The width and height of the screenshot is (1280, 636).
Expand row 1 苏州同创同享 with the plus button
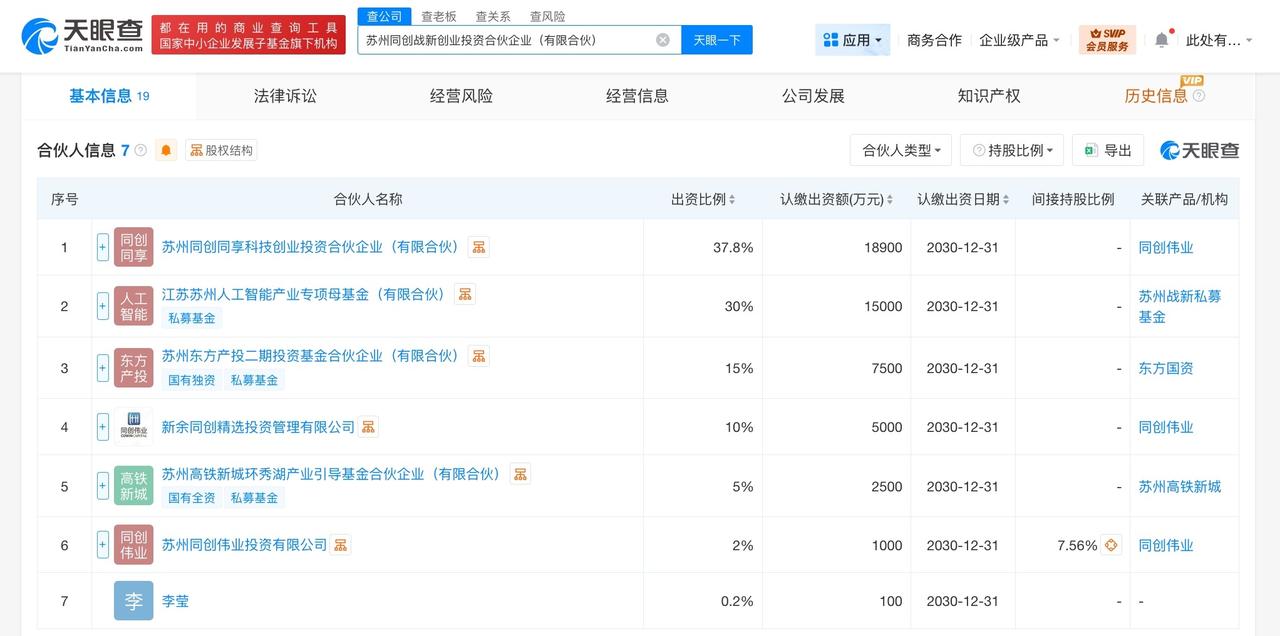click(x=103, y=247)
